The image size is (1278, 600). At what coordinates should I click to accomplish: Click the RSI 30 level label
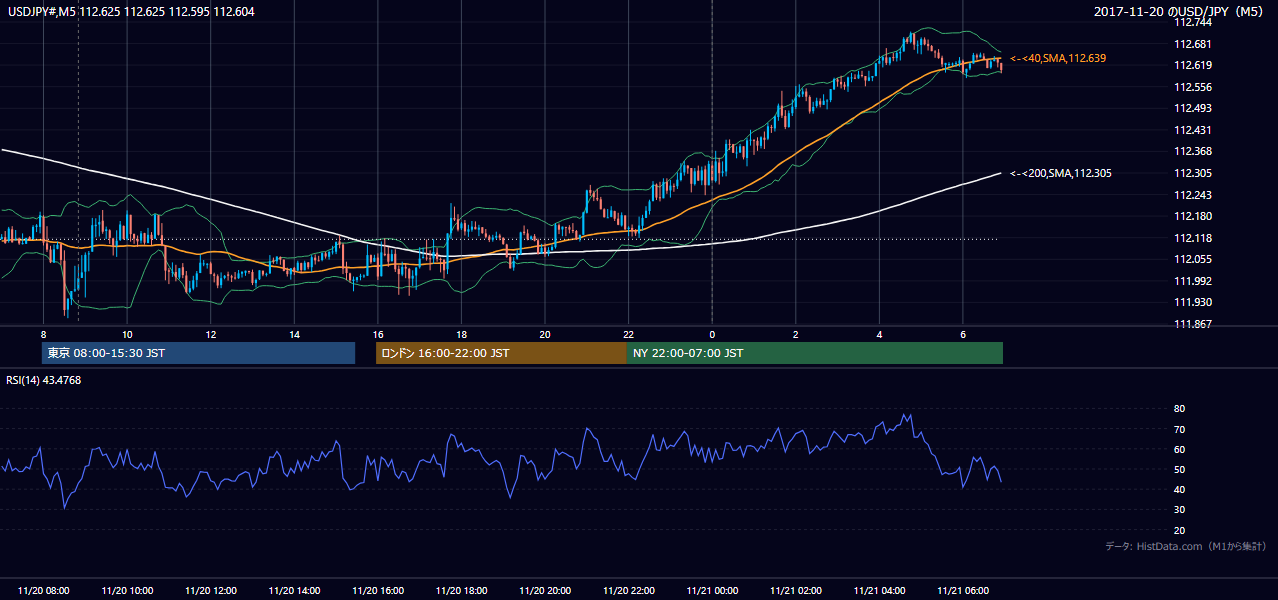pyautogui.click(x=1179, y=510)
